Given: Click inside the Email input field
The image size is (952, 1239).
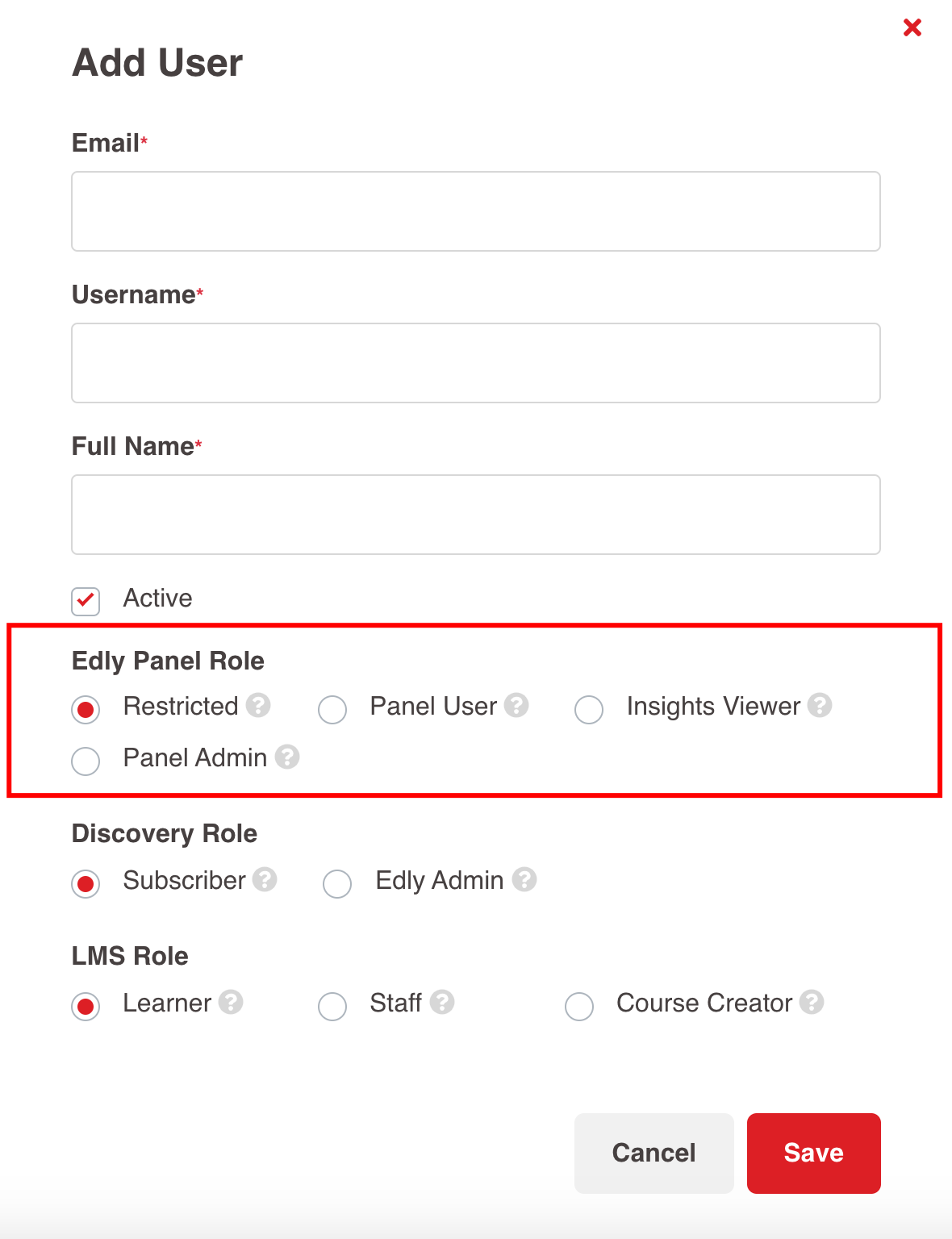Looking at the screenshot, I should [x=475, y=211].
